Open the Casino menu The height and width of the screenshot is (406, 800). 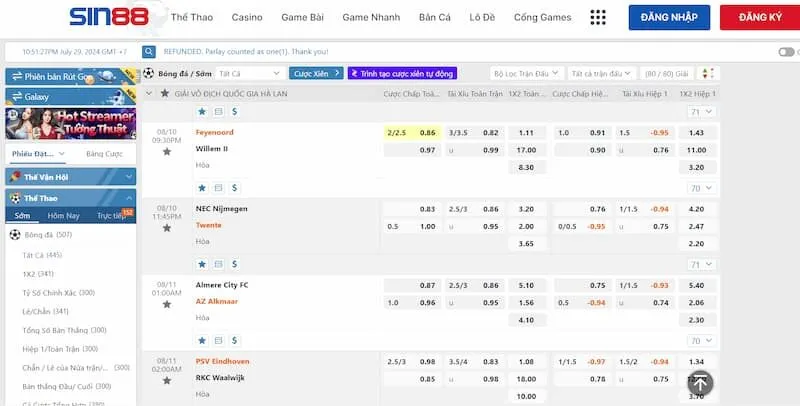coord(247,17)
